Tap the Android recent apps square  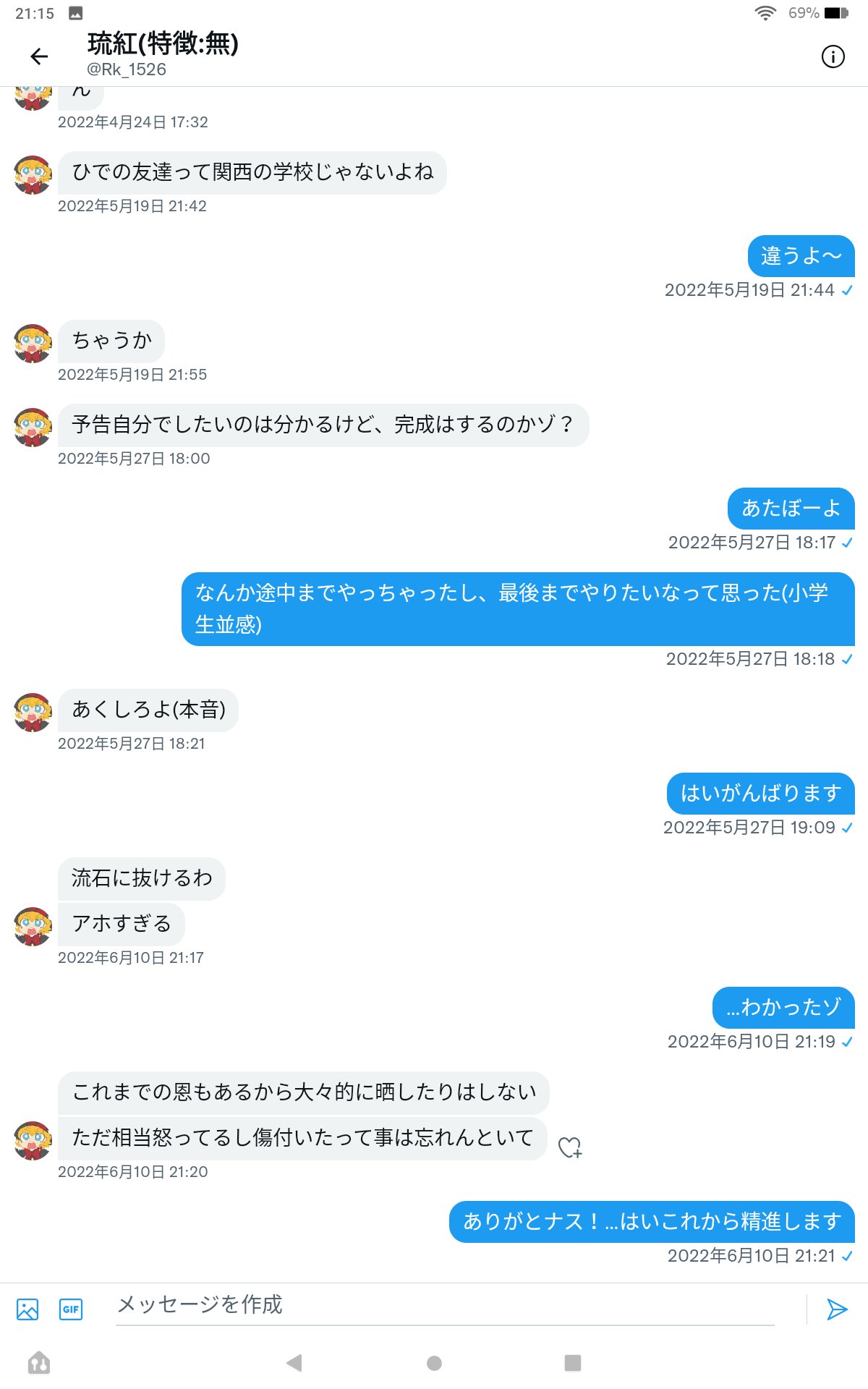pos(573,1363)
